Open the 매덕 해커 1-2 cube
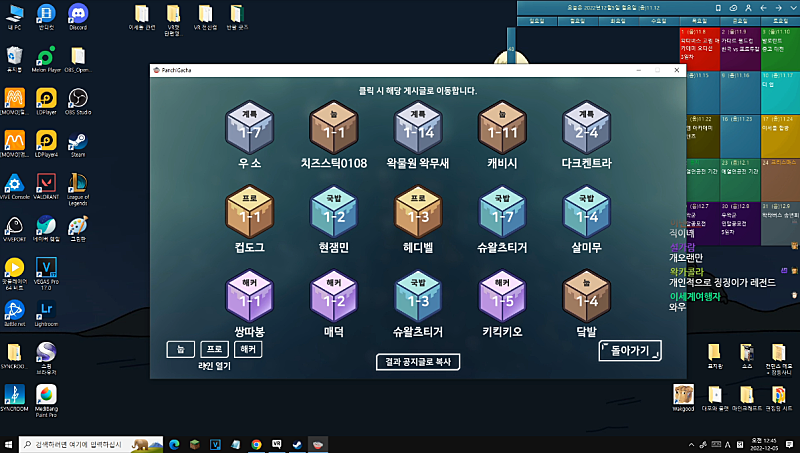 point(334,296)
